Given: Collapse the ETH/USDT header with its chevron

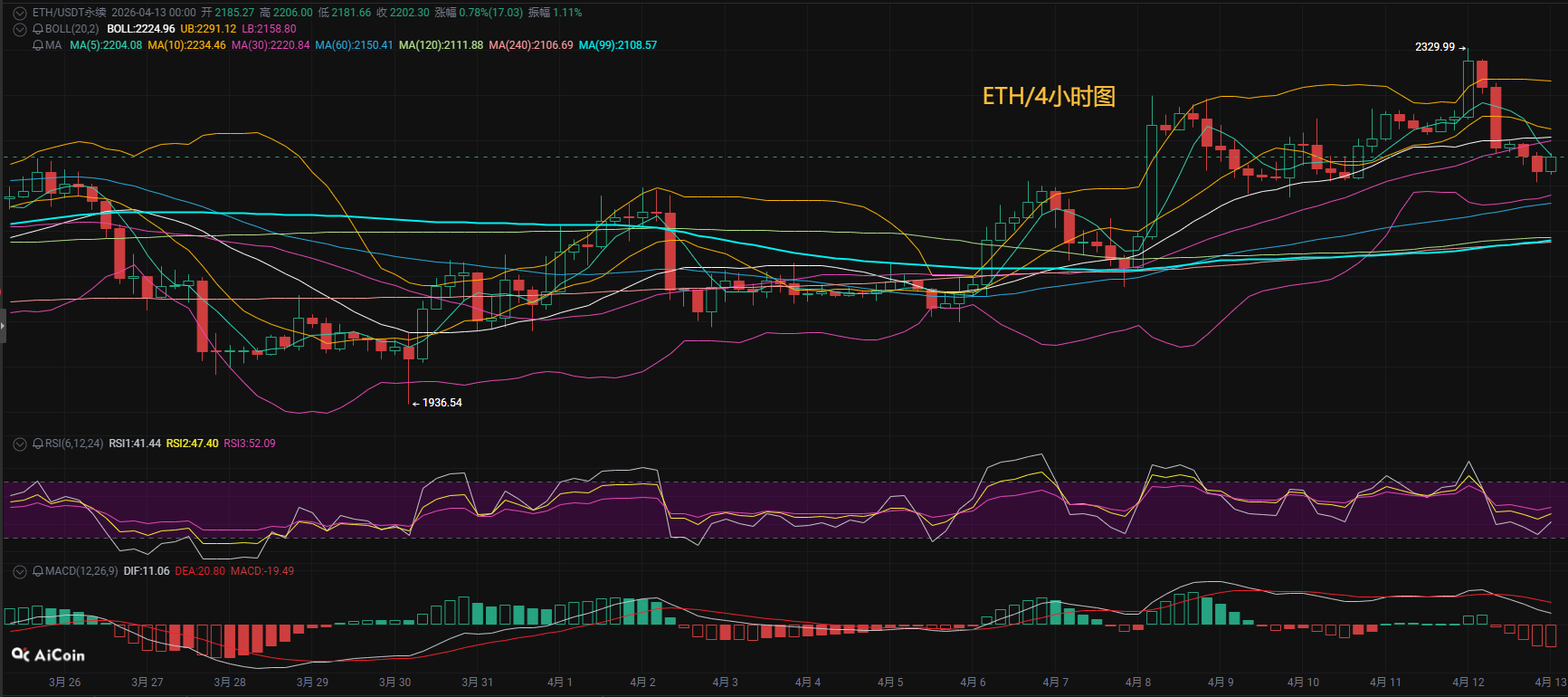Looking at the screenshot, I should [19, 13].
